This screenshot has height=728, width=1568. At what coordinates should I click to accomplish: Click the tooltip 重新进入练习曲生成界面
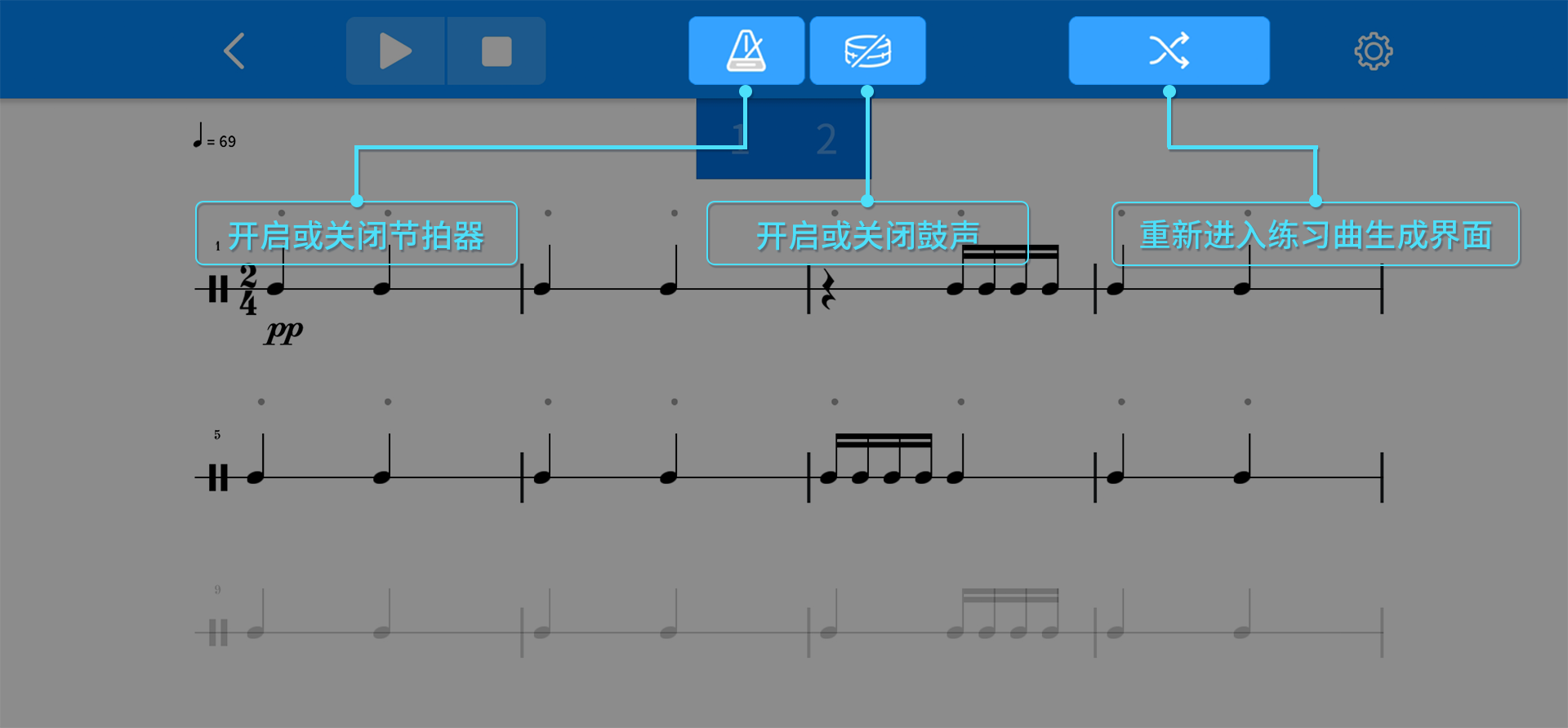pos(1316,235)
